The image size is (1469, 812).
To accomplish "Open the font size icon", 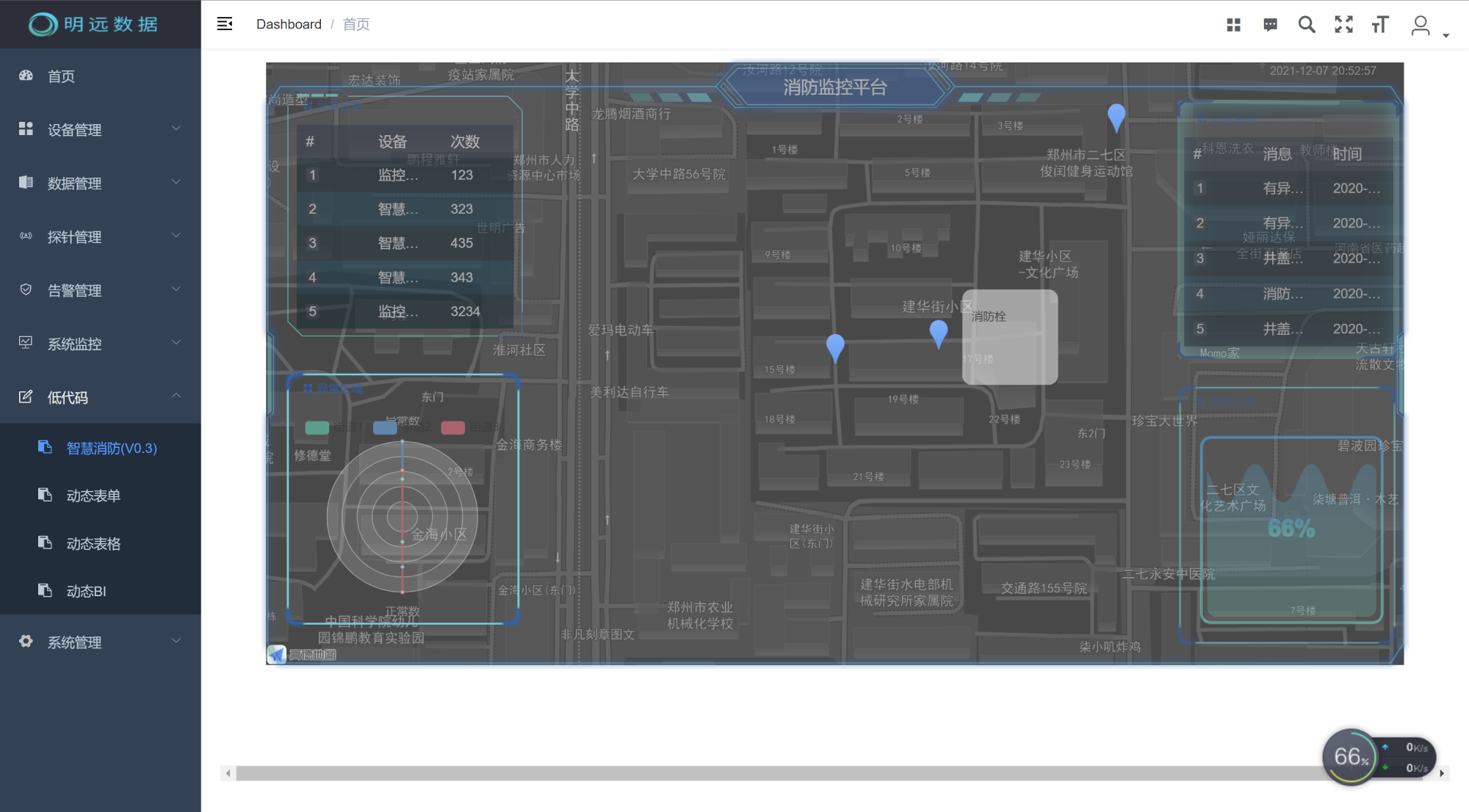I will pos(1380,25).
